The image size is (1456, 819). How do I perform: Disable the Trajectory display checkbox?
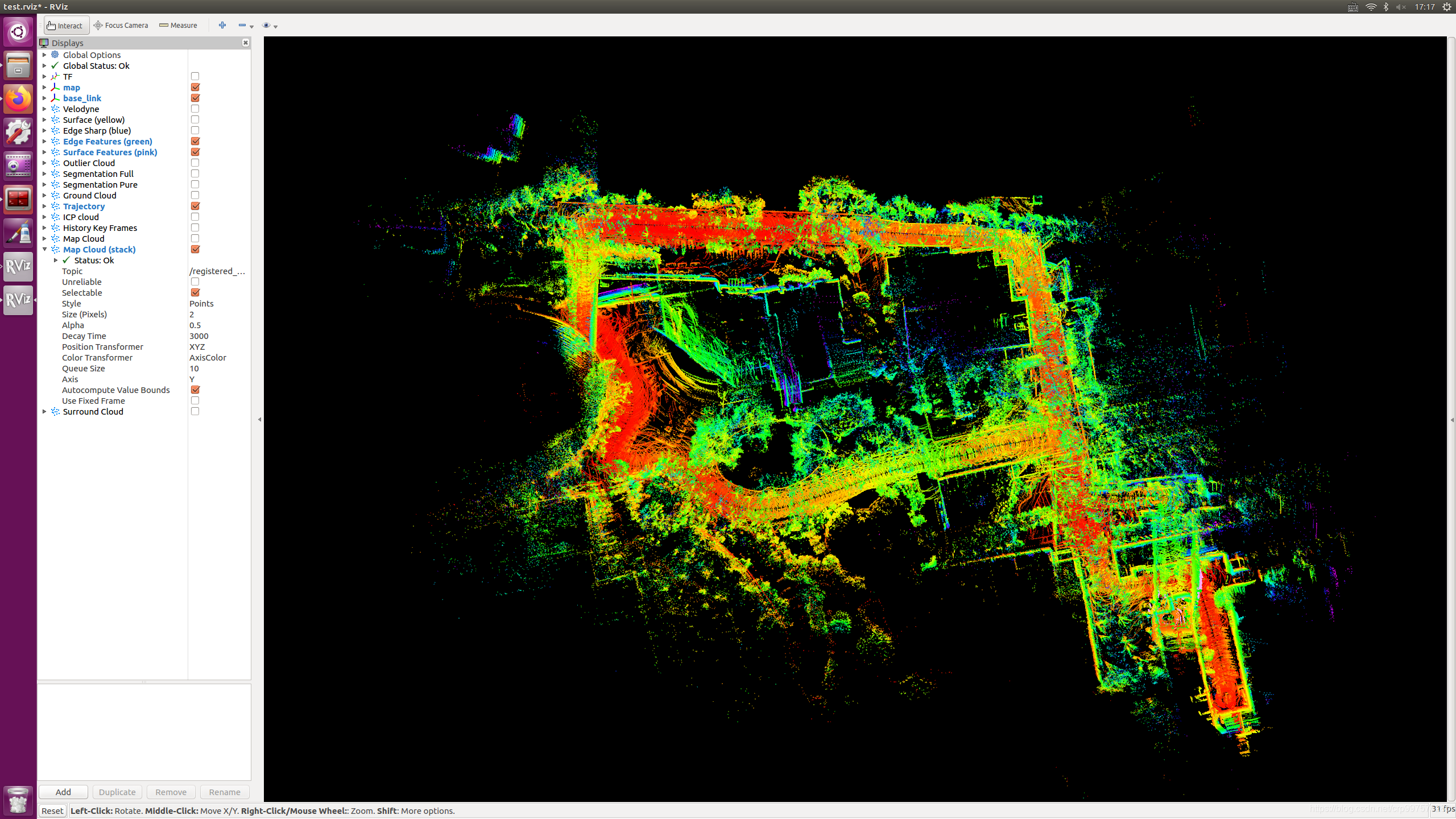point(195,206)
